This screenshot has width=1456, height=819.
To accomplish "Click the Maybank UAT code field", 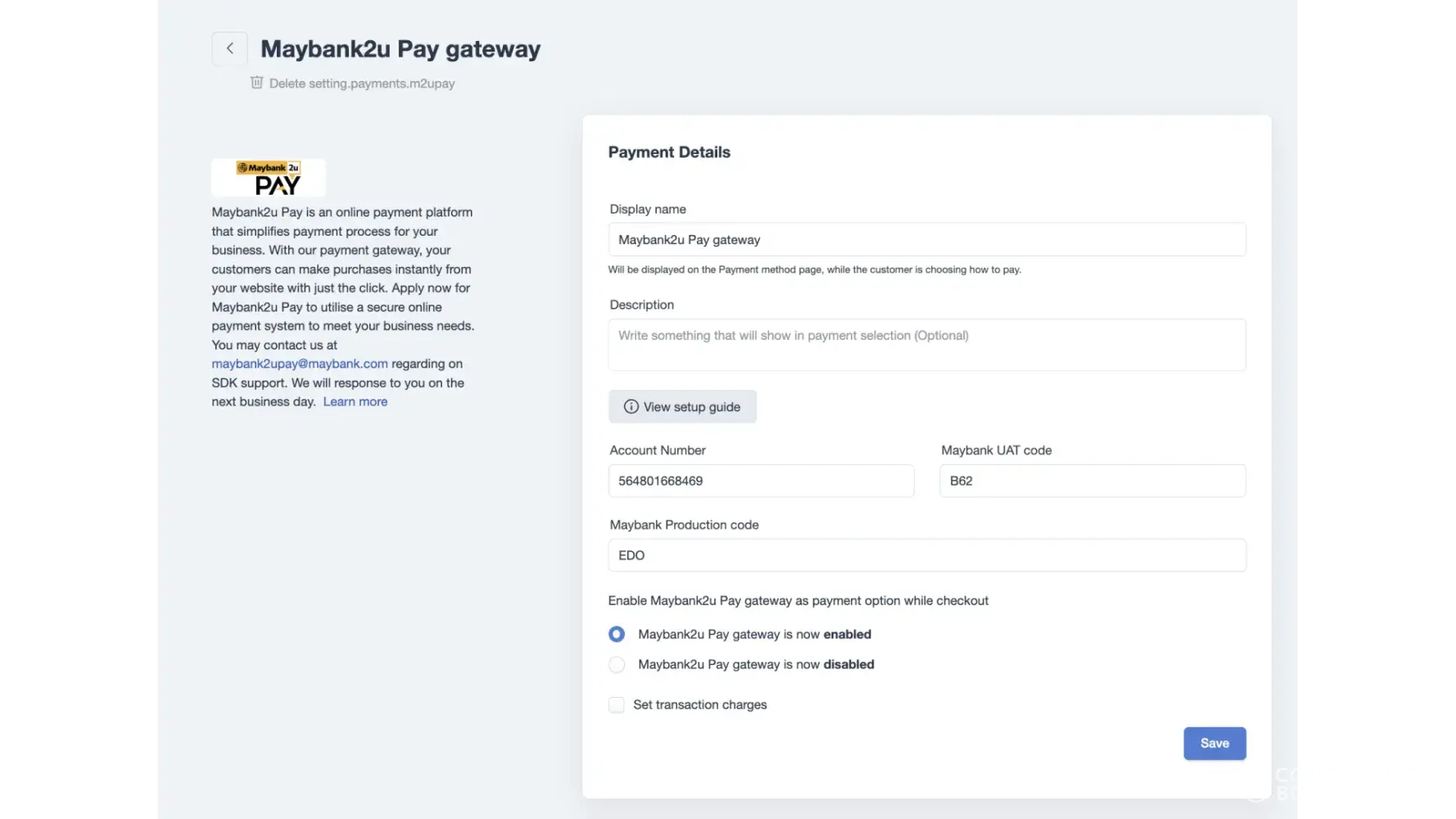I will point(1092,481).
